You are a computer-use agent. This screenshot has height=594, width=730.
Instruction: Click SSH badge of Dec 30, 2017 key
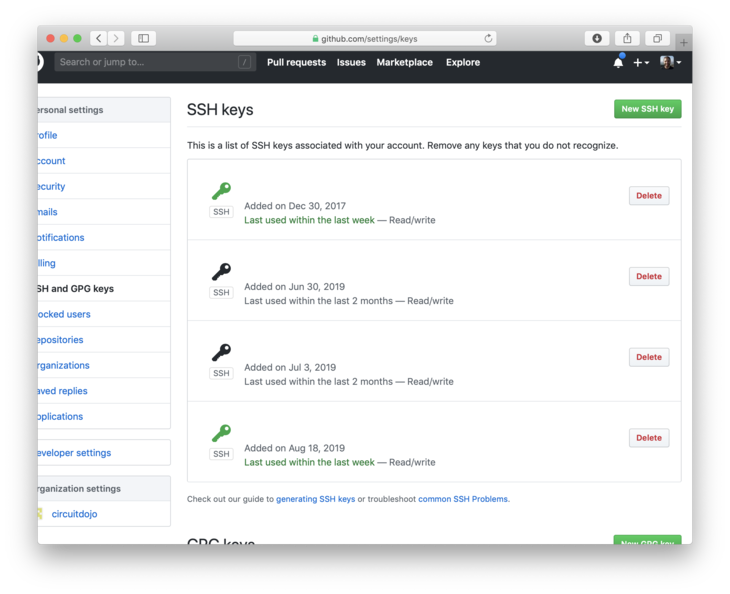click(221, 212)
